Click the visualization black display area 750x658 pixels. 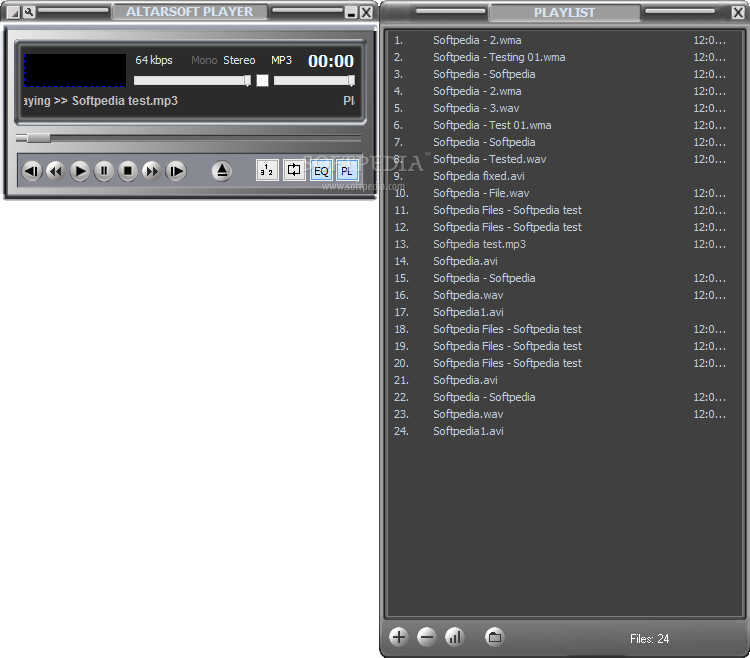[x=75, y=70]
